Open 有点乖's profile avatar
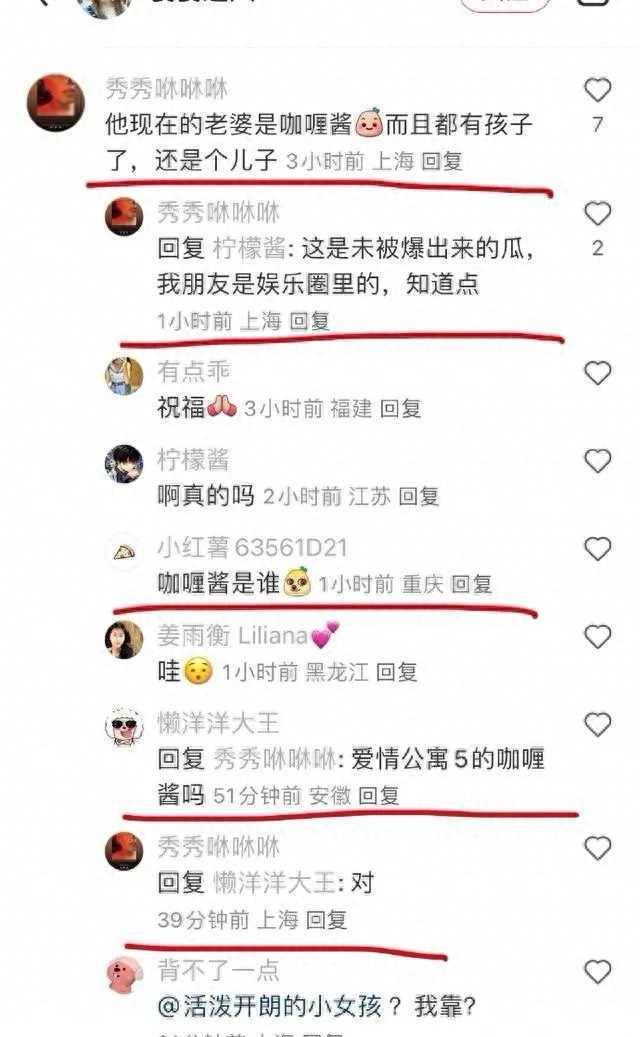This screenshot has height=1037, width=640. pos(124,376)
